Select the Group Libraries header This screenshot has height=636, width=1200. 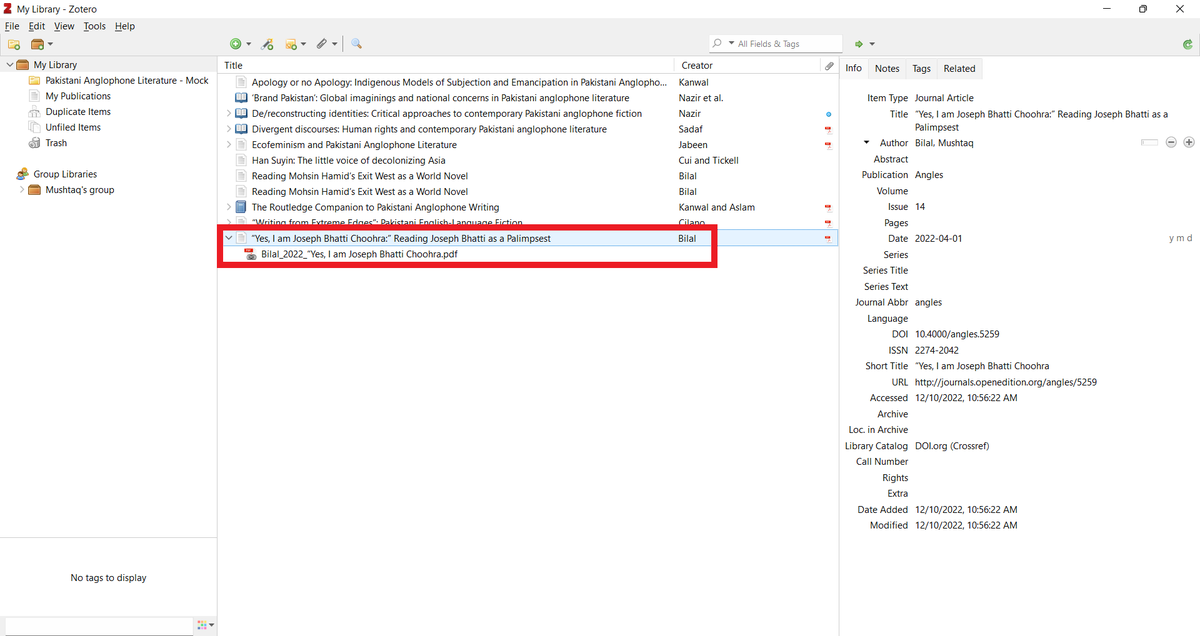click(65, 174)
